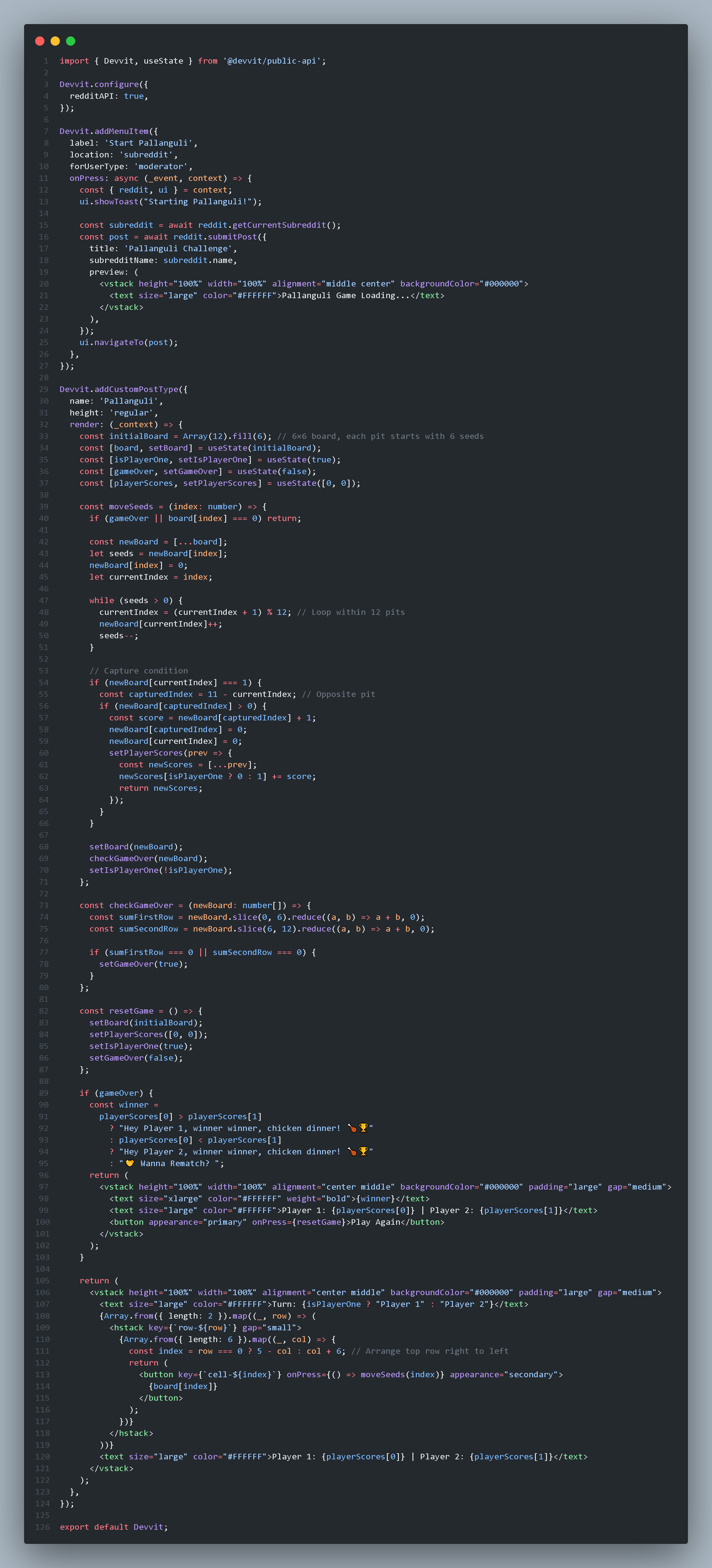This screenshot has height=1568, width=712.
Task: Click line number 1 in the gutter
Action: [x=46, y=61]
